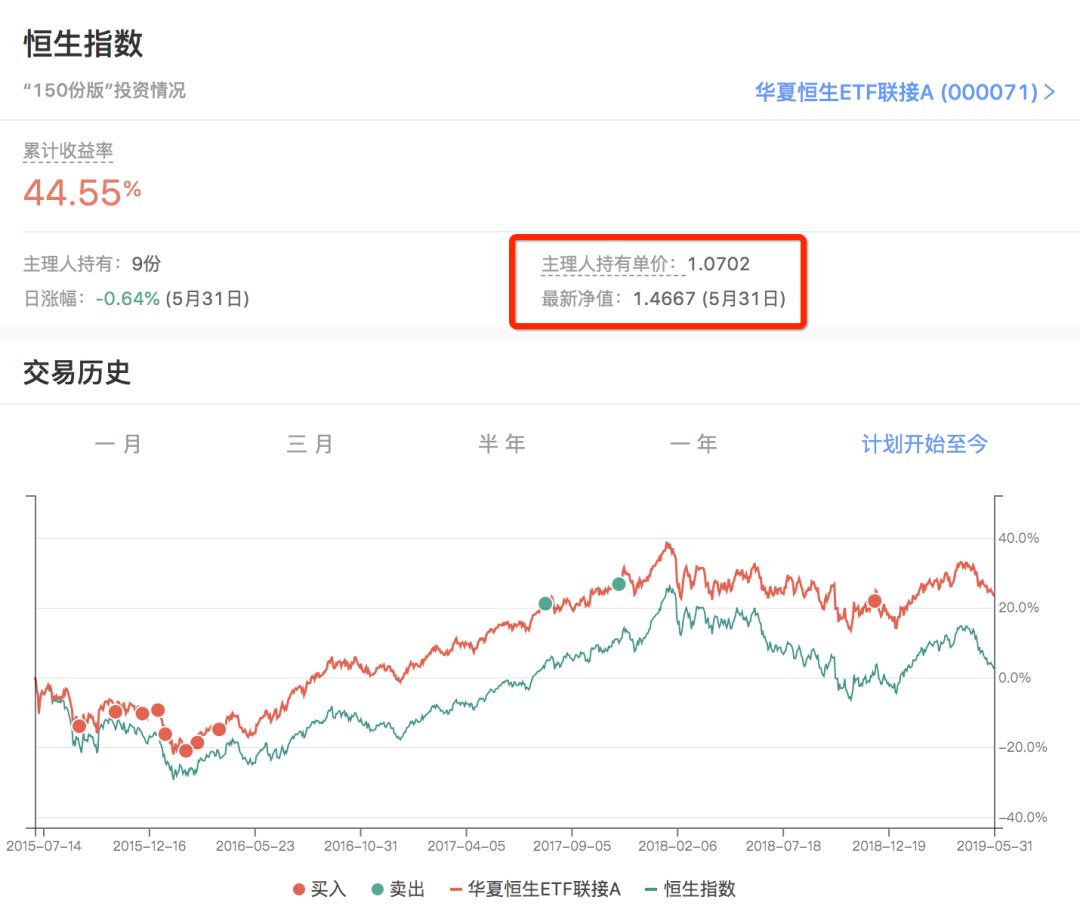Click the 交易历史 section heading
The height and width of the screenshot is (915, 1080).
coord(76,373)
